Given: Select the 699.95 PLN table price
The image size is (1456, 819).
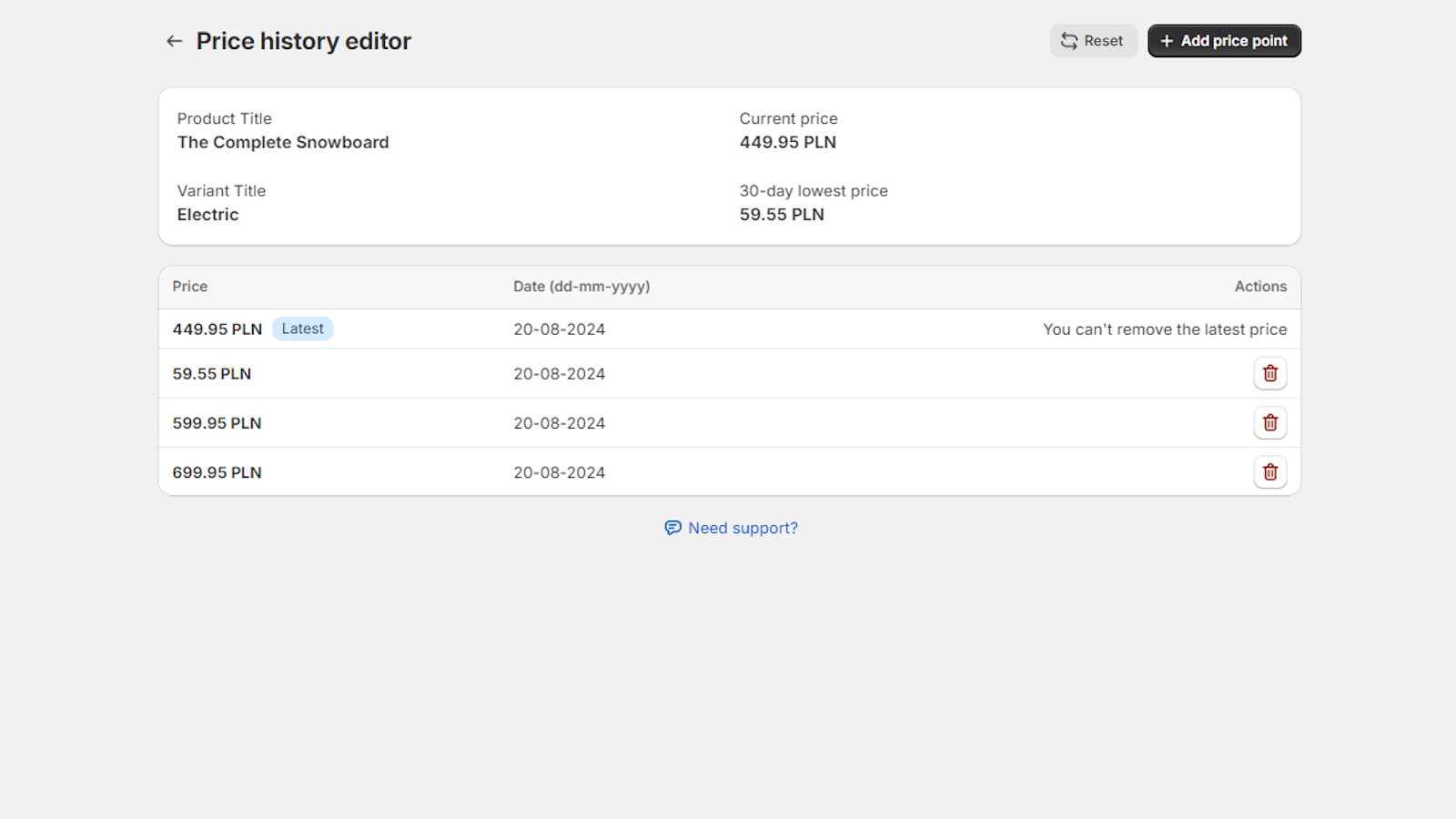Looking at the screenshot, I should pos(217,472).
